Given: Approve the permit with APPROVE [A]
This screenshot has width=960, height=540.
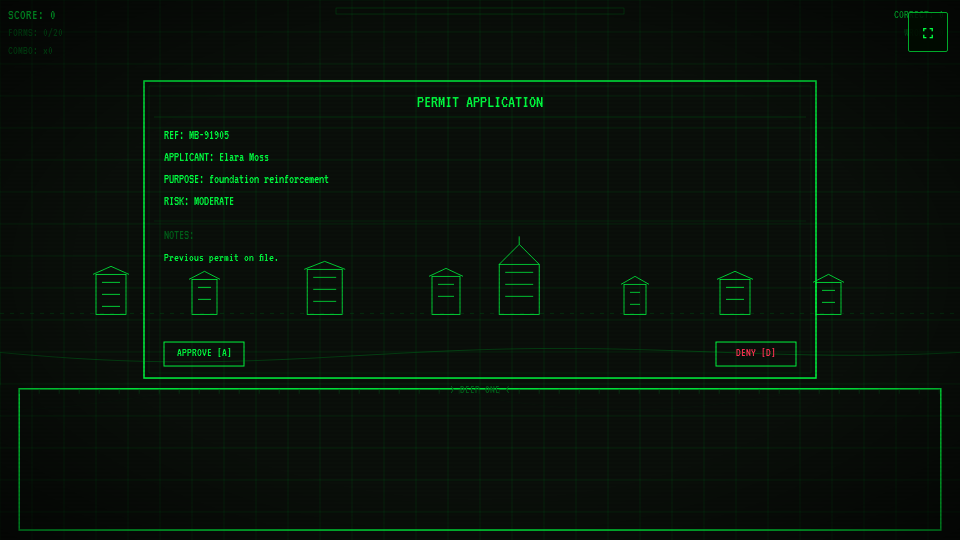Looking at the screenshot, I should point(204,353).
